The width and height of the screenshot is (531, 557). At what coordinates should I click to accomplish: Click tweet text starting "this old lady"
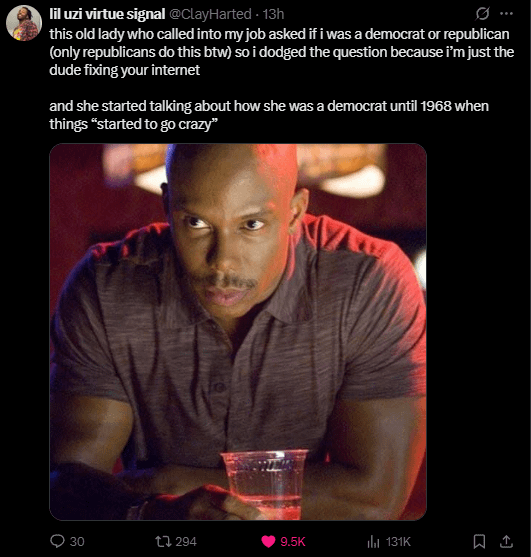pyautogui.click(x=282, y=52)
